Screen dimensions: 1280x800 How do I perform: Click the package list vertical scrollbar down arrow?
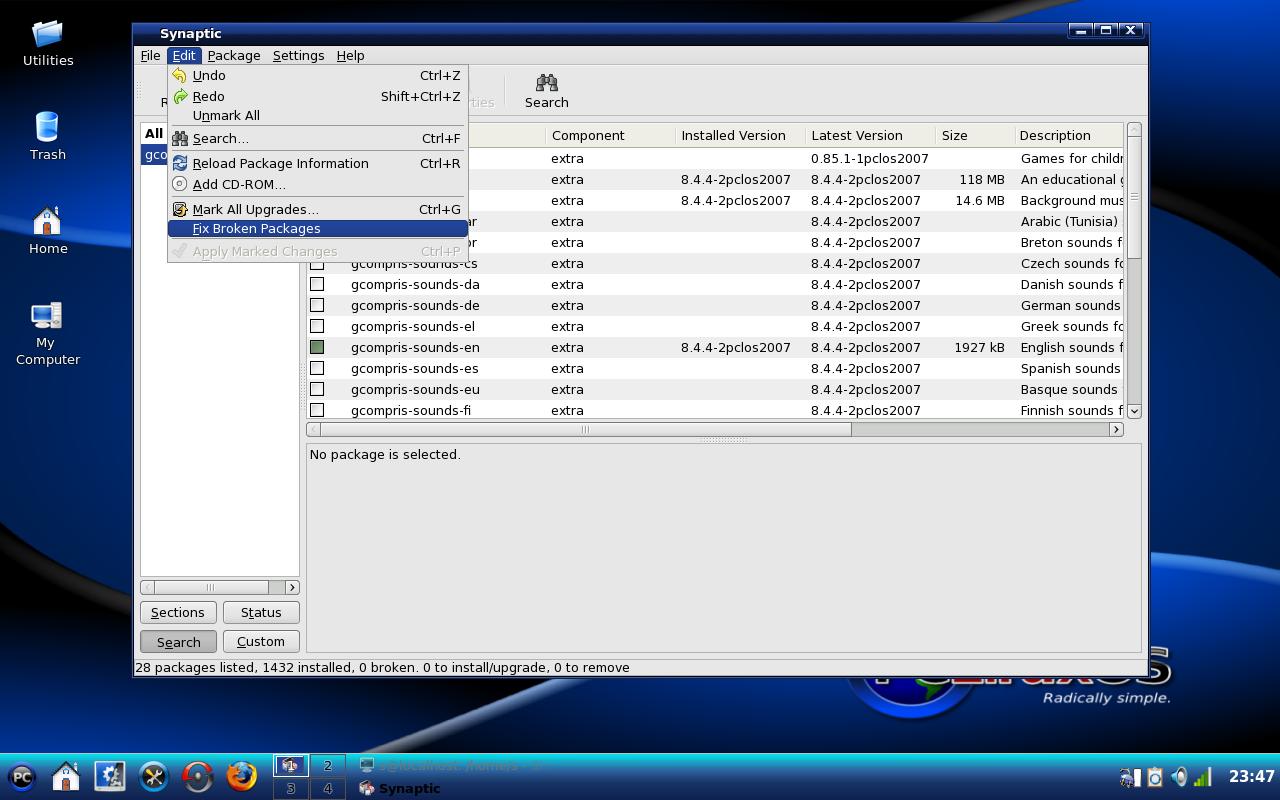pos(1134,411)
